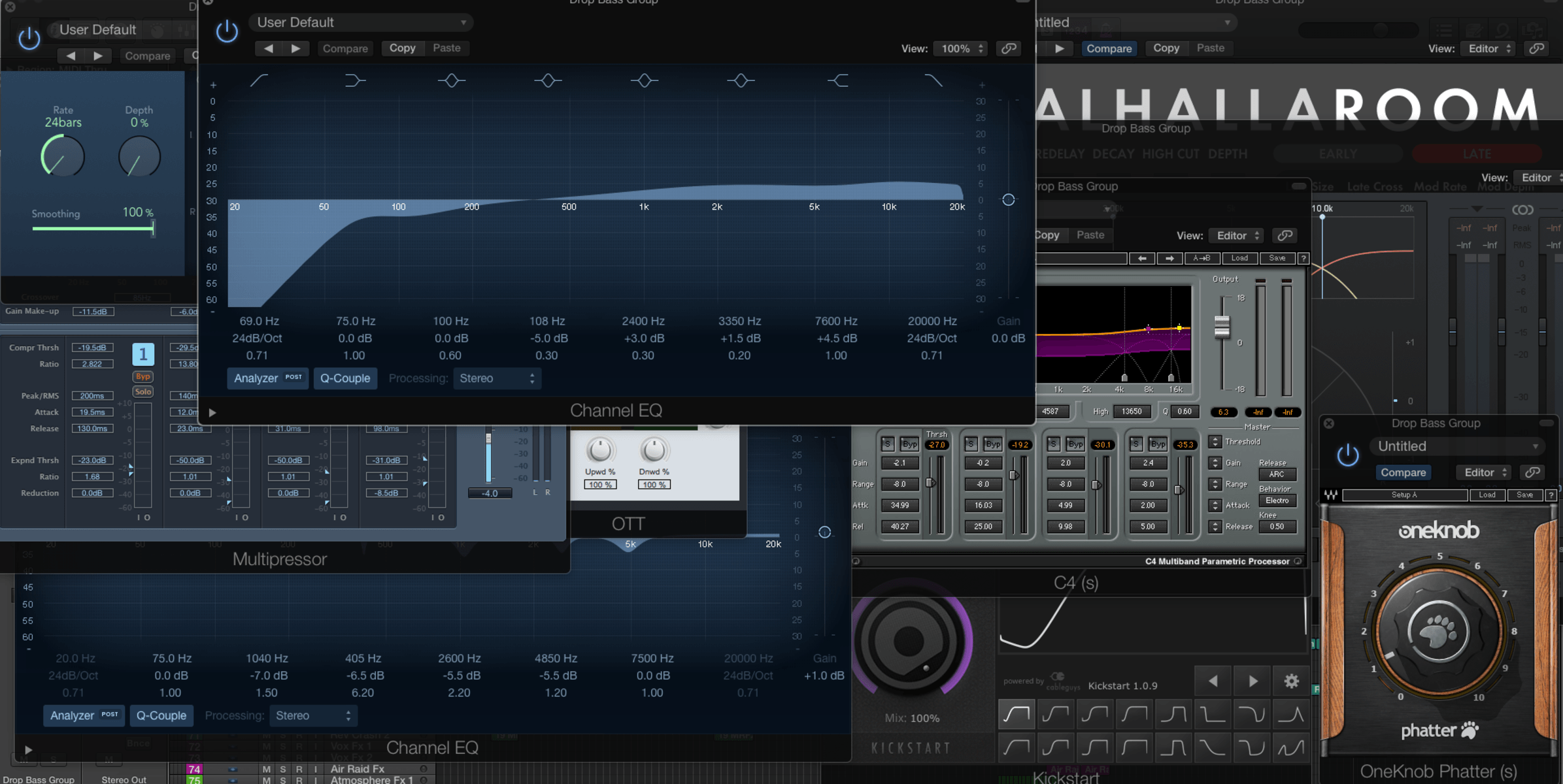Click the link icon in front Channel EQ
1563x784 pixels.
(x=1009, y=48)
